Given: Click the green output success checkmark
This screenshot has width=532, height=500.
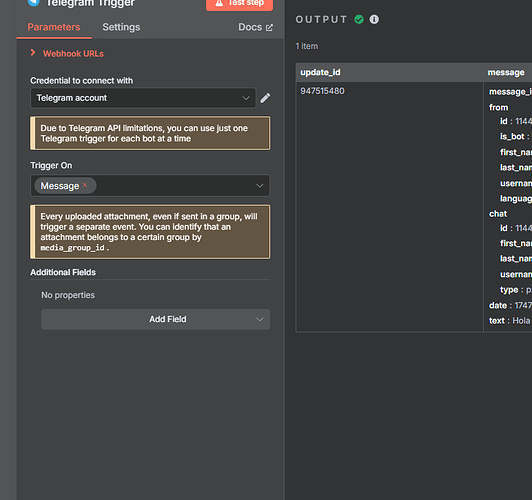Looking at the screenshot, I should [x=359, y=19].
